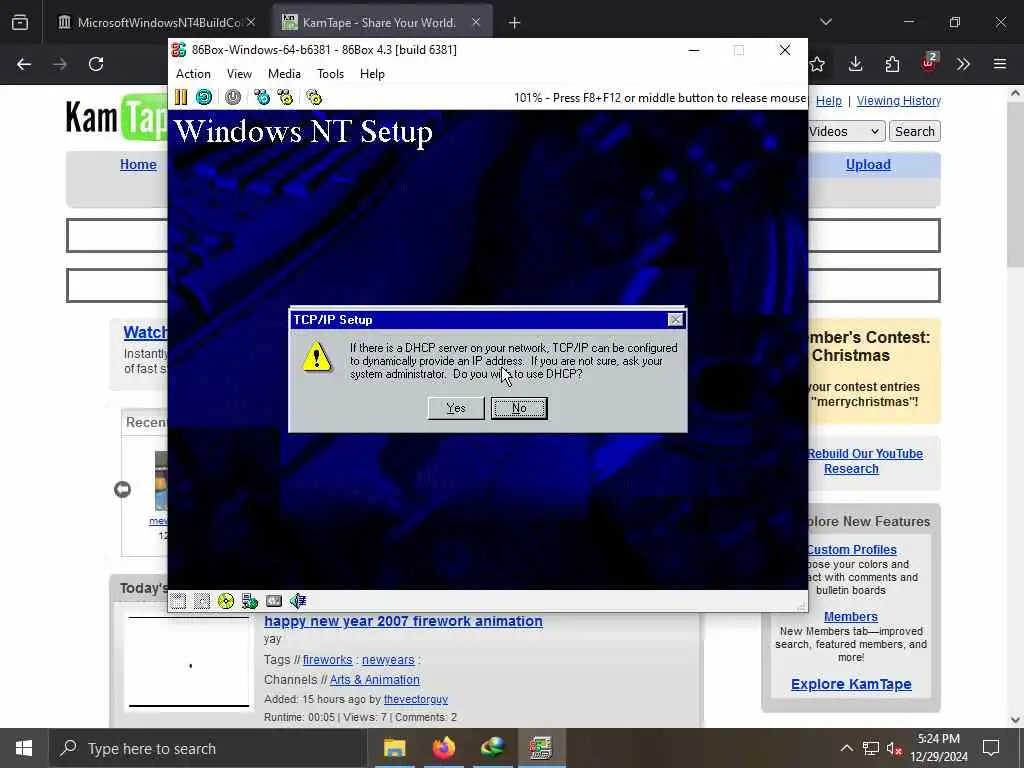Expand Firefox toolbar overflow chevron
This screenshot has width=1024, height=768.
[x=963, y=64]
